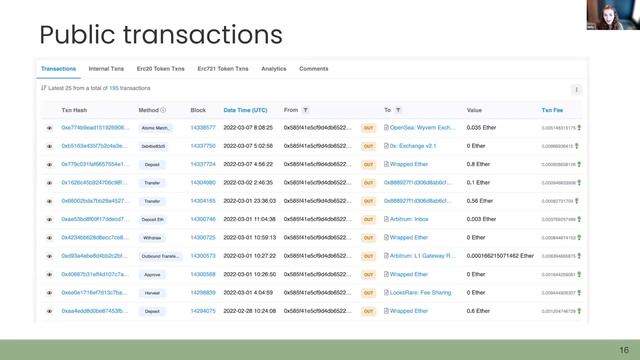Click the Withdraw method badge
This screenshot has height=360, width=640.
coord(152,238)
